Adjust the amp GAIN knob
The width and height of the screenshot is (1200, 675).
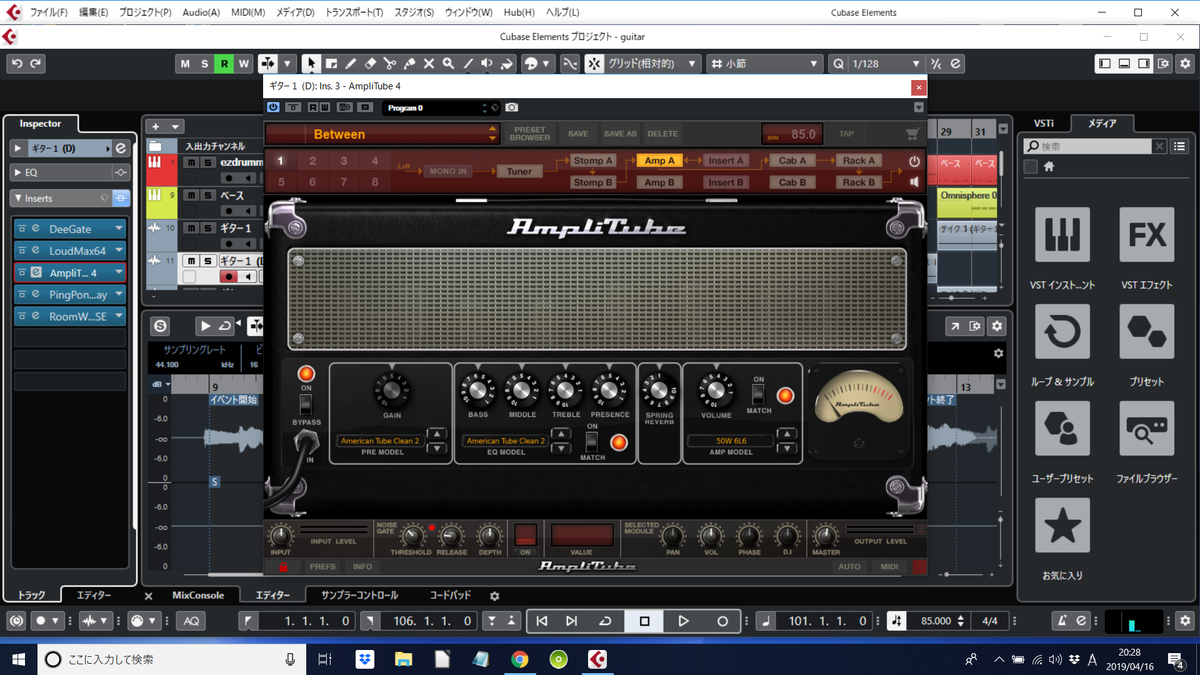coord(391,388)
